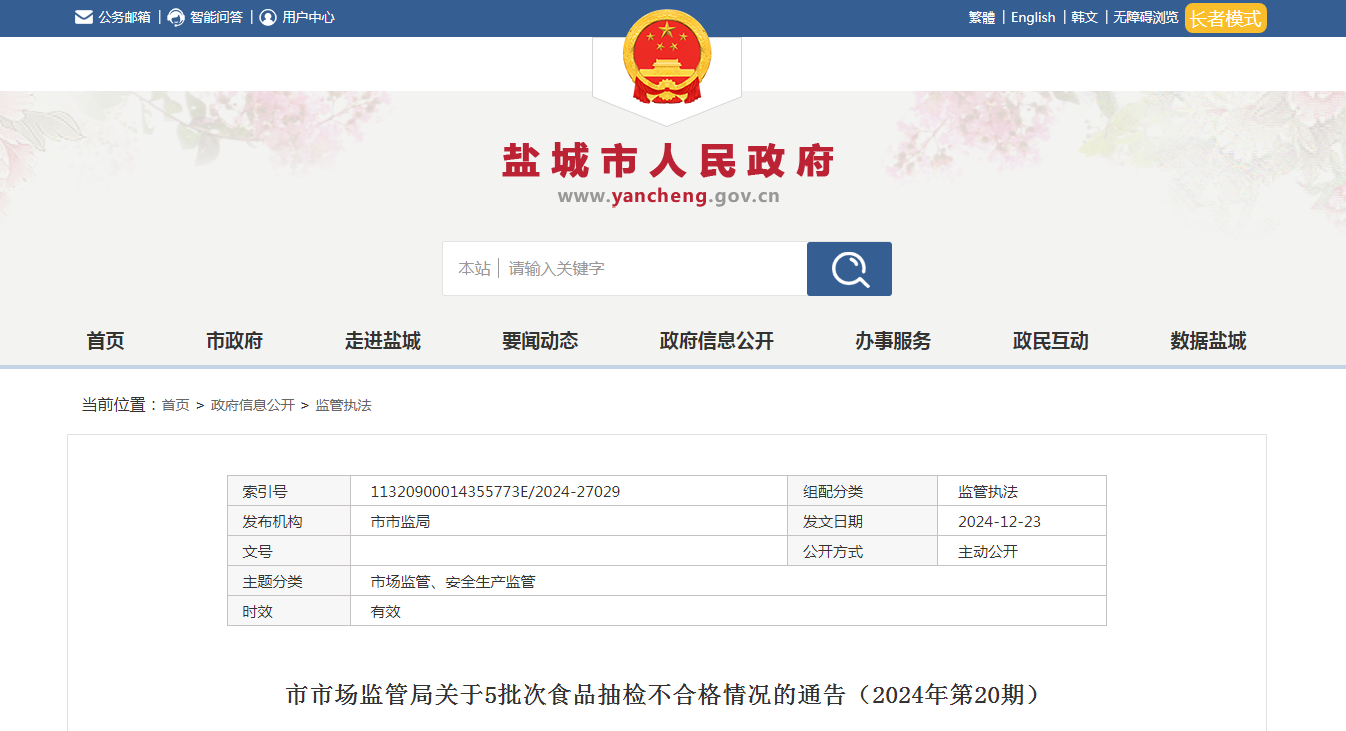Select 政府信息公开 in the navigation bar

[717, 341]
